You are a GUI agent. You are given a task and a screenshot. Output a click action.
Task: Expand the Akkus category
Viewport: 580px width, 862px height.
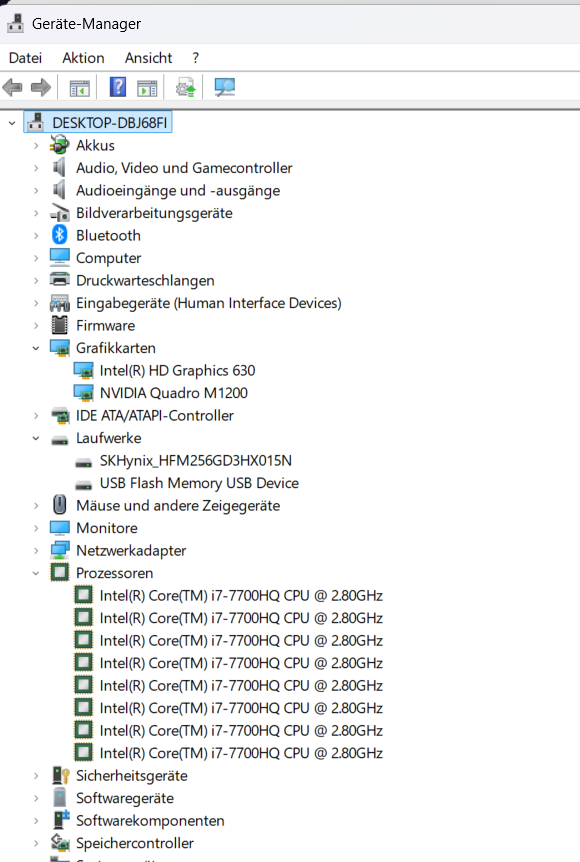pos(36,146)
